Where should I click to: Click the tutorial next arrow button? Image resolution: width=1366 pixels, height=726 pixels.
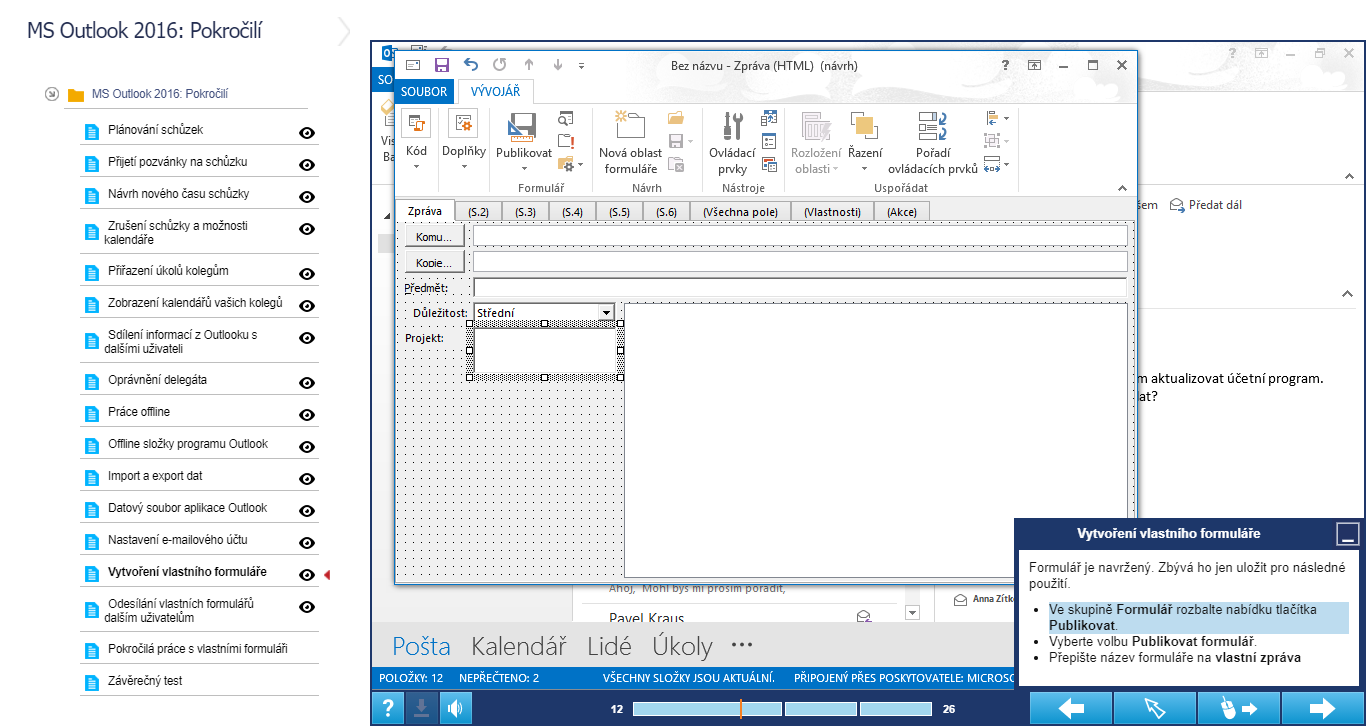tap(1322, 709)
